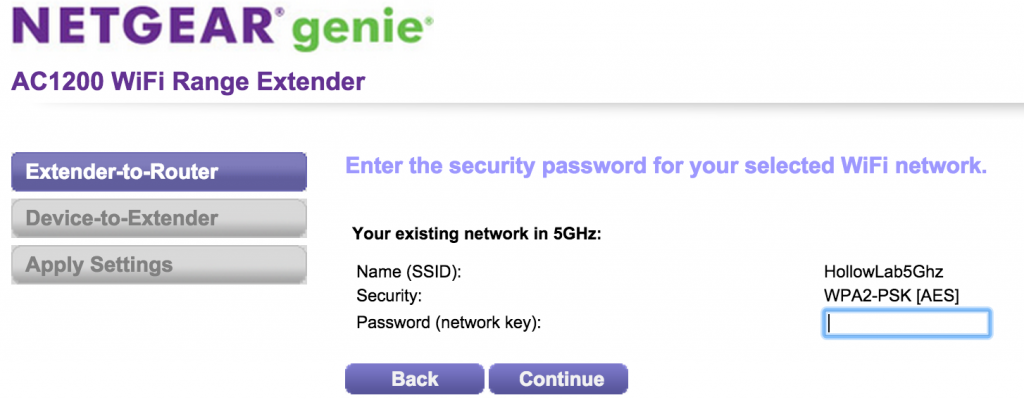1024x400 pixels.
Task: Open the Extender-to-Router step
Action: [158, 171]
